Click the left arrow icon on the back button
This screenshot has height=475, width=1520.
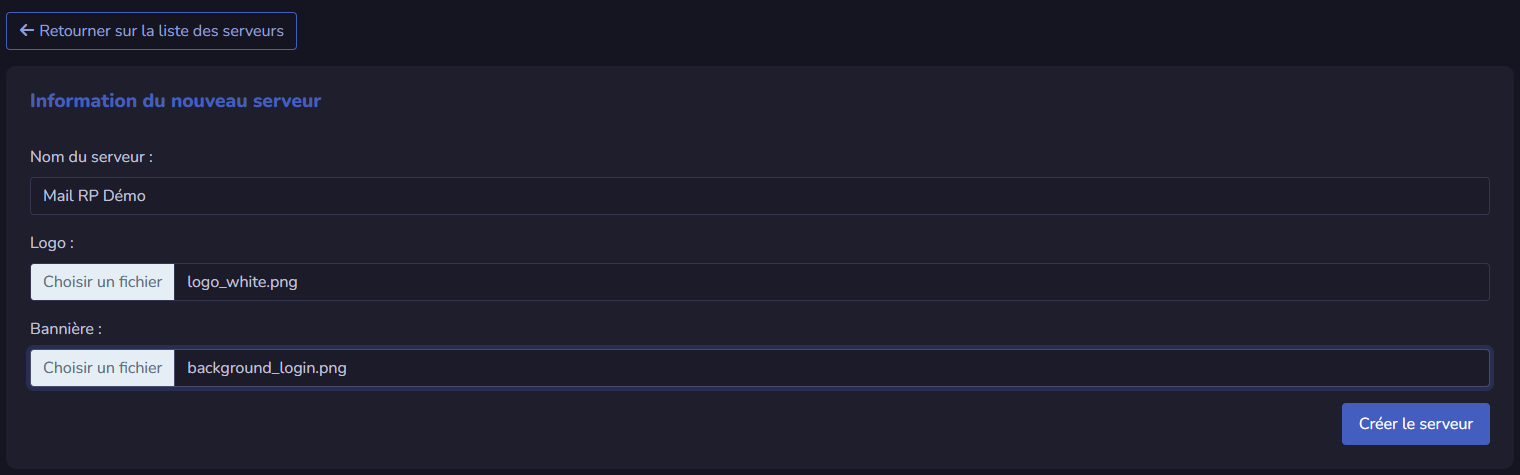click(27, 31)
